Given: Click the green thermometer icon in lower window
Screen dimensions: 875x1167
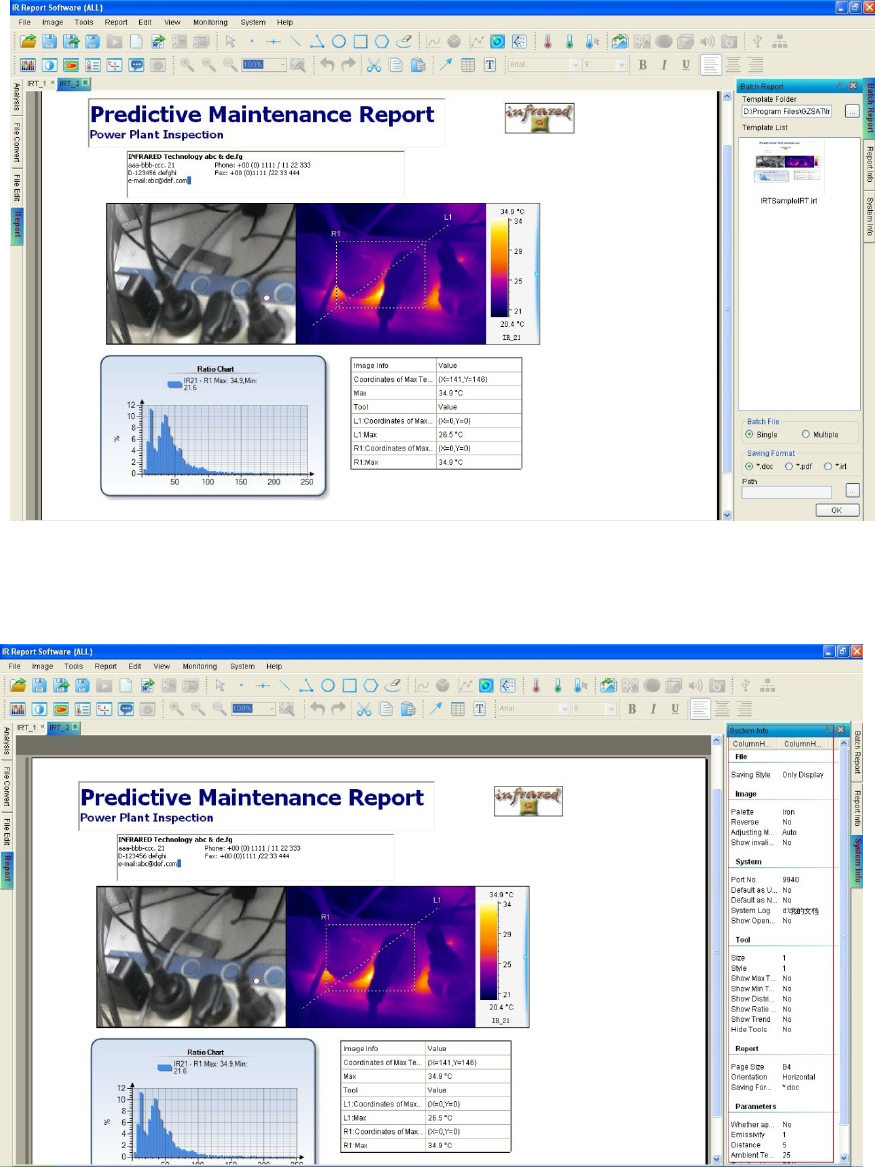Looking at the screenshot, I should pyautogui.click(x=558, y=685).
